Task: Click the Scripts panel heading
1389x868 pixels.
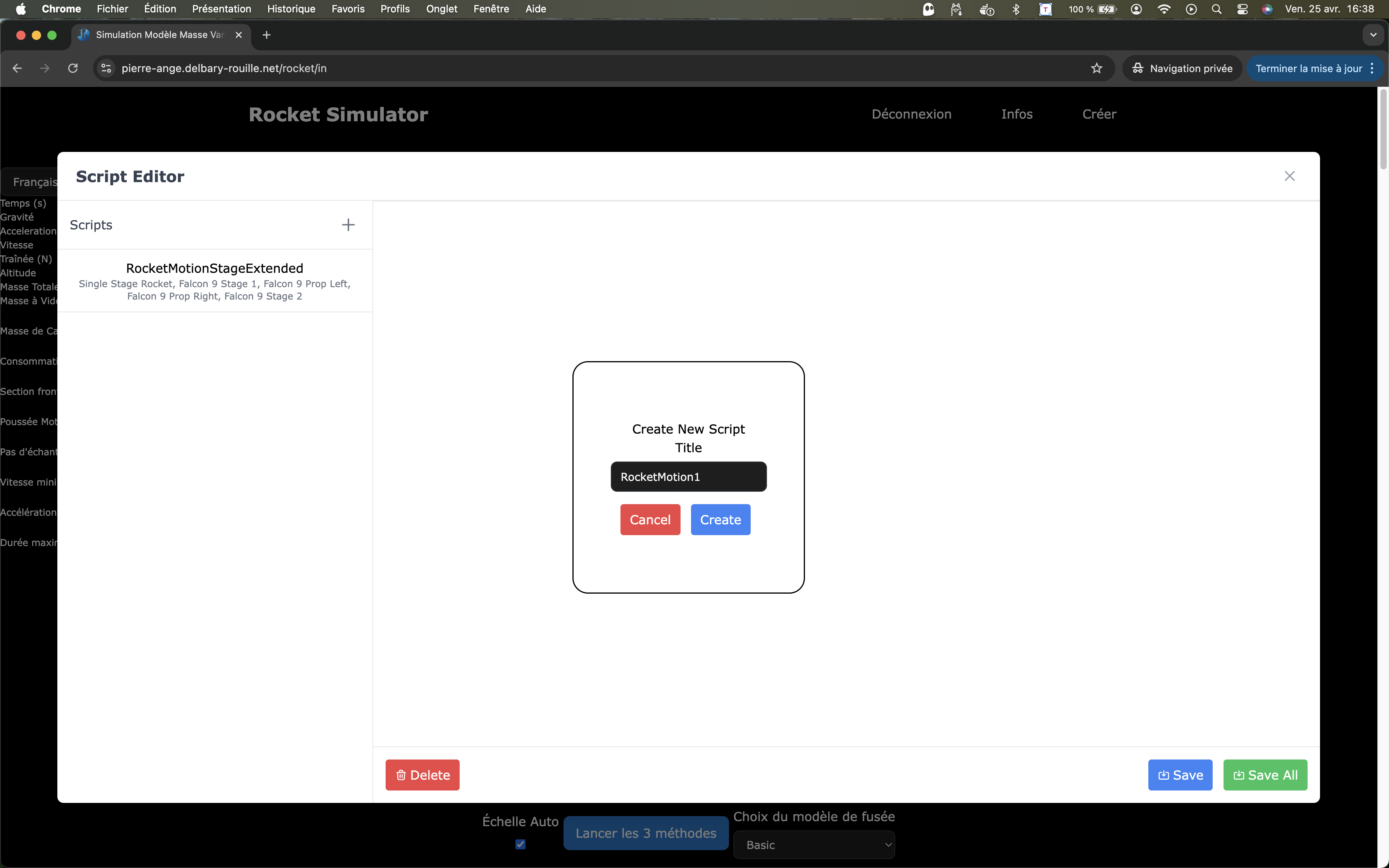Action: pyautogui.click(x=91, y=225)
